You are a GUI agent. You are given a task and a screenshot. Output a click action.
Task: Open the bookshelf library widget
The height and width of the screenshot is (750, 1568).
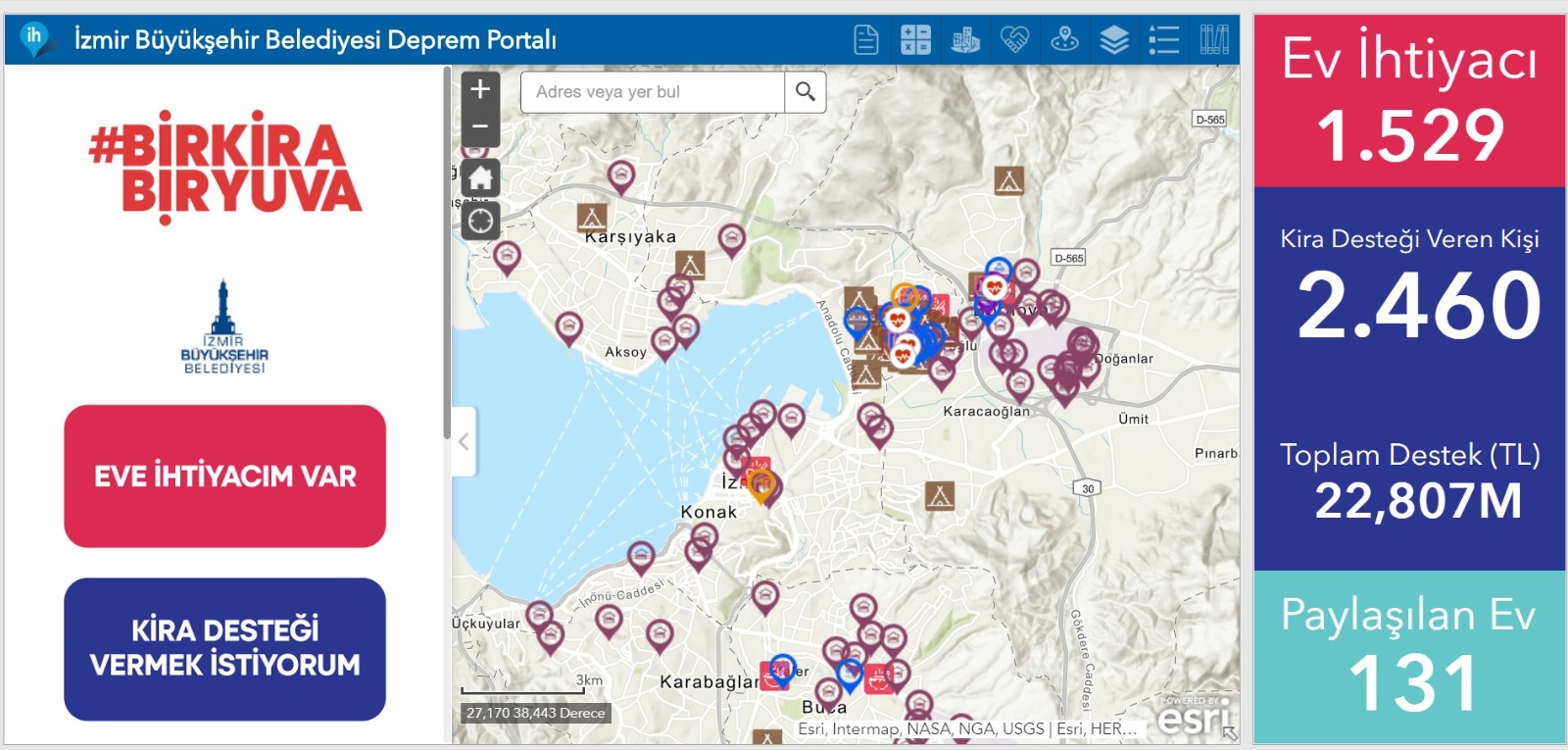pos(1214,40)
